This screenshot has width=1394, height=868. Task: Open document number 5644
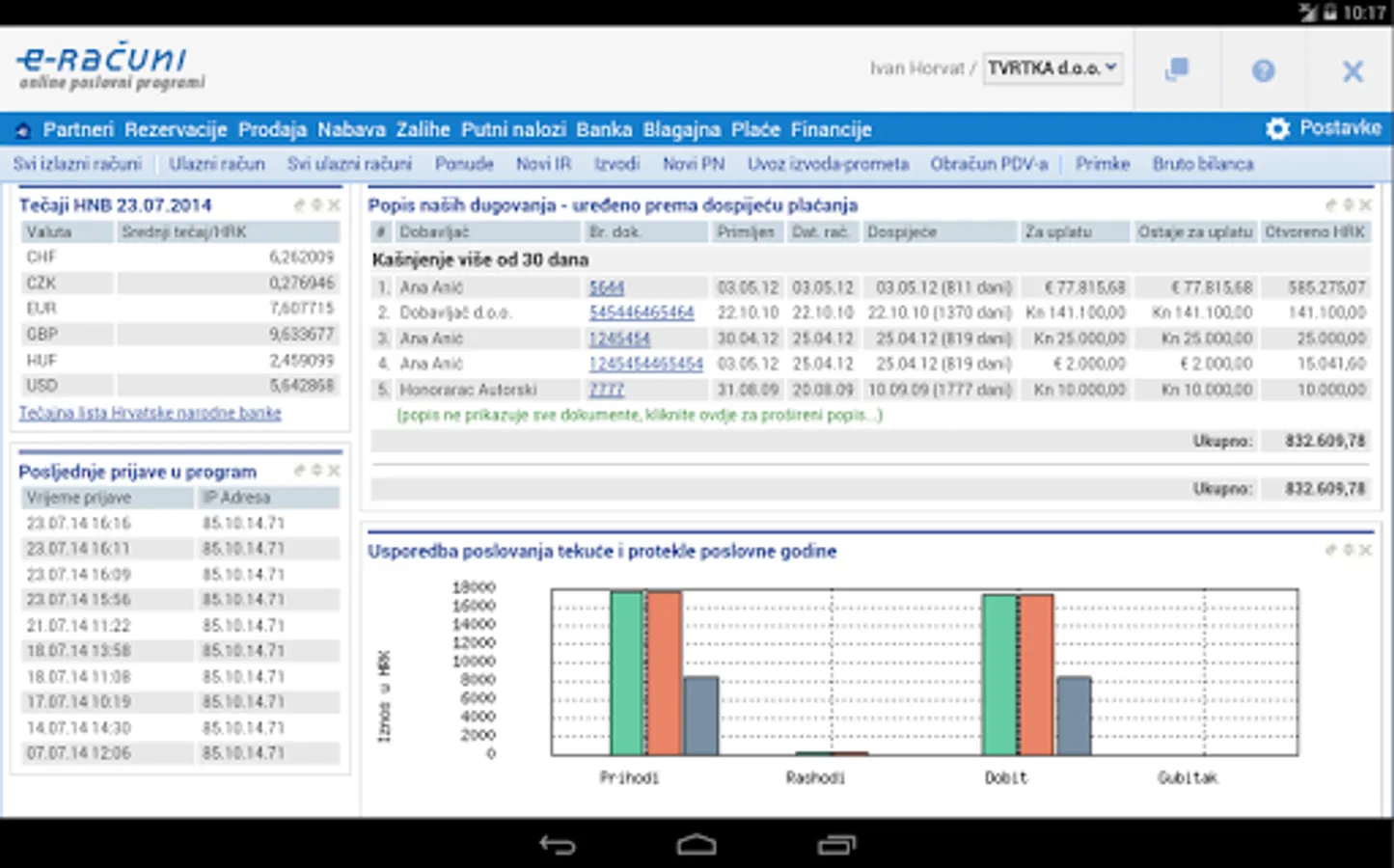607,287
